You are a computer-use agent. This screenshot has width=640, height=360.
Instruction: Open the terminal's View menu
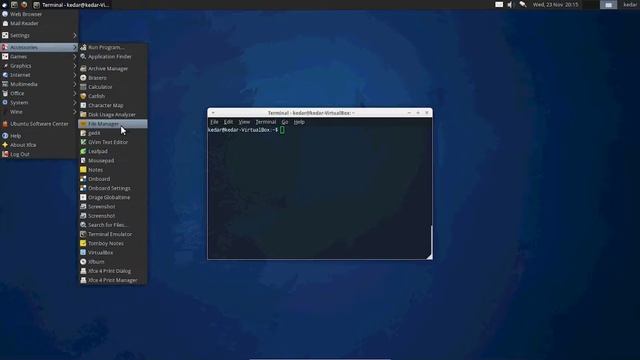244,122
